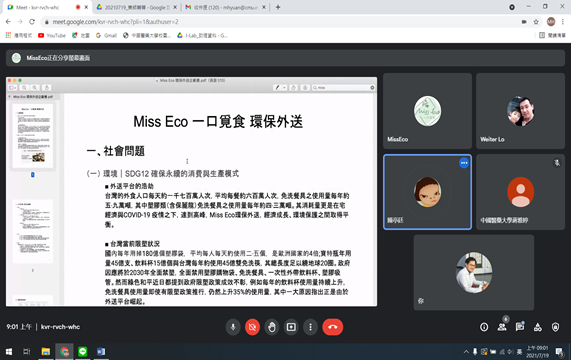This screenshot has height=360, width=571.
Task: Open the I-Lab Google Drive bookmark
Action: coord(202,35)
